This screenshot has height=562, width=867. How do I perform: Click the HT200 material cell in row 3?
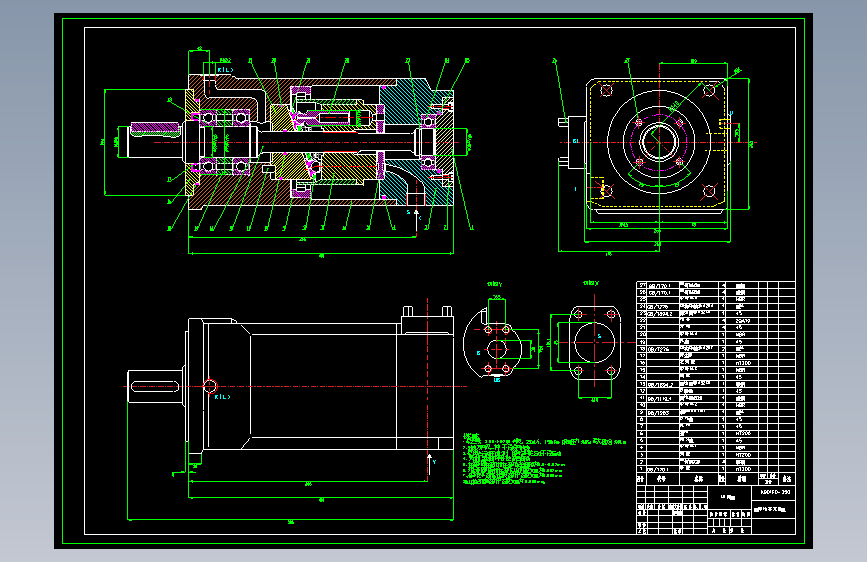click(x=743, y=455)
